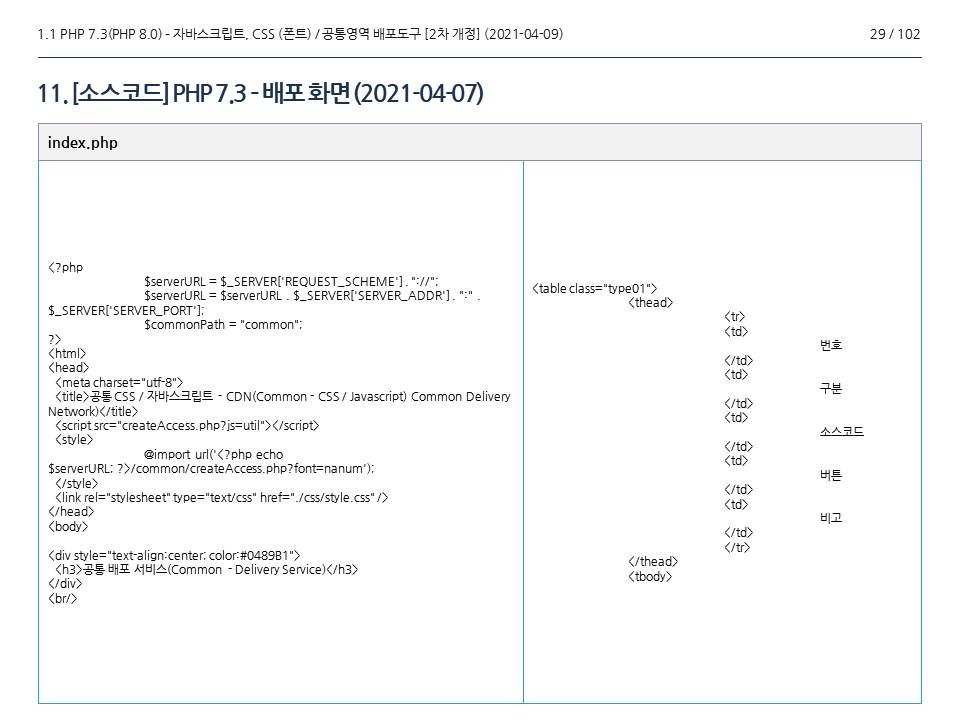Click the div style text-align:center line
This screenshot has width=960, height=720.
coord(174,555)
